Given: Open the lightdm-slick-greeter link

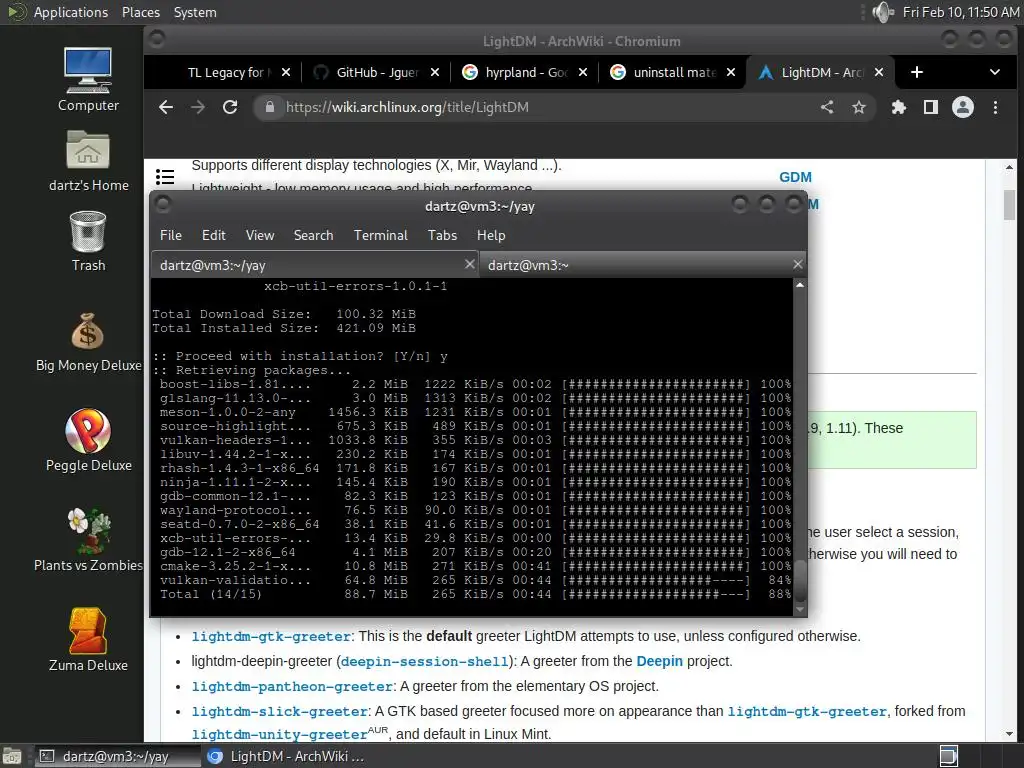Looking at the screenshot, I should [280, 711].
